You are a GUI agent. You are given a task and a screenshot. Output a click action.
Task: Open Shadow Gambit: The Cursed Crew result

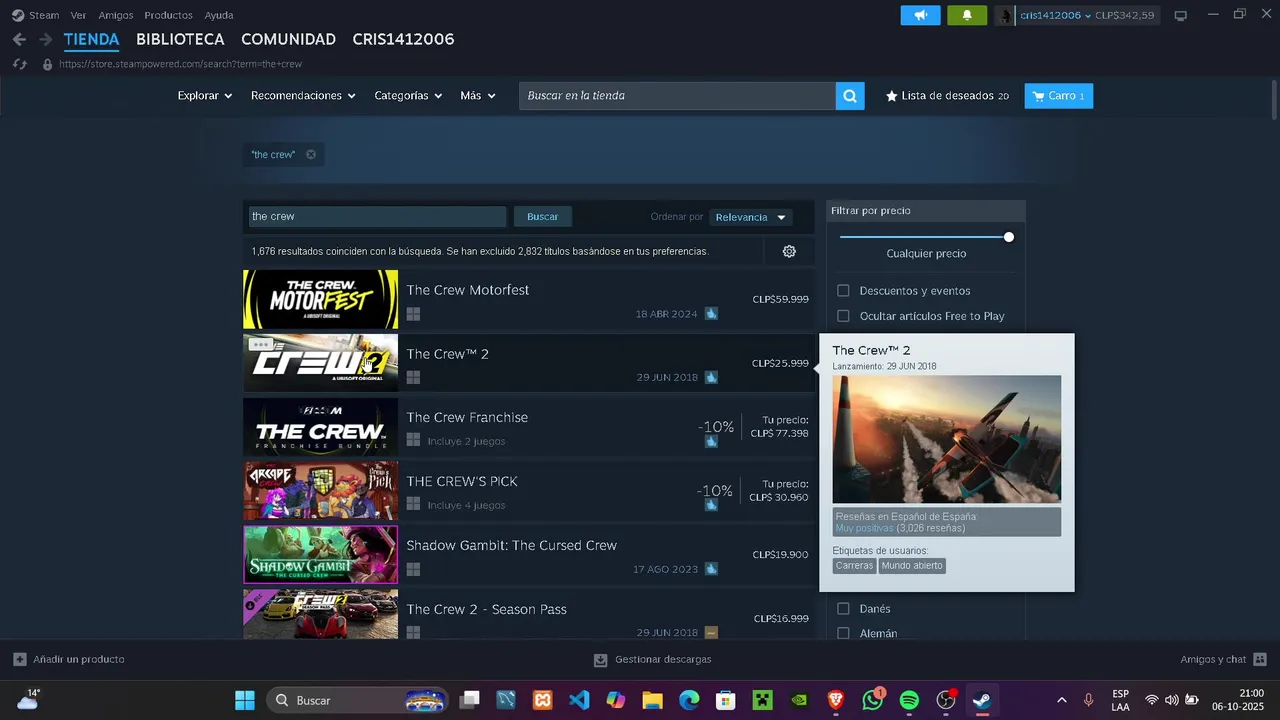[528, 555]
